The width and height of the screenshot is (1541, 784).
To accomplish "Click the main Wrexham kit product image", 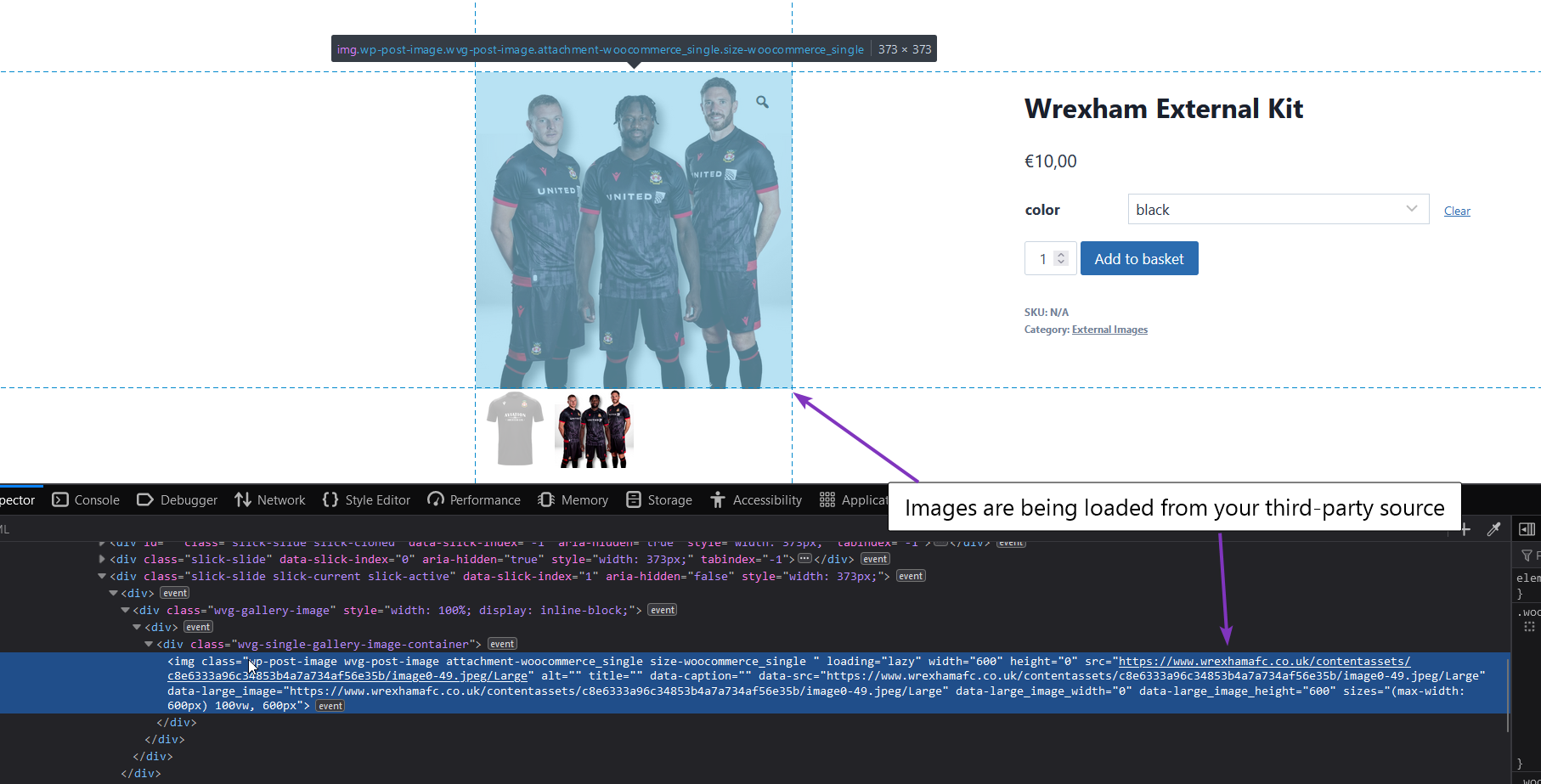I will tap(634, 230).
